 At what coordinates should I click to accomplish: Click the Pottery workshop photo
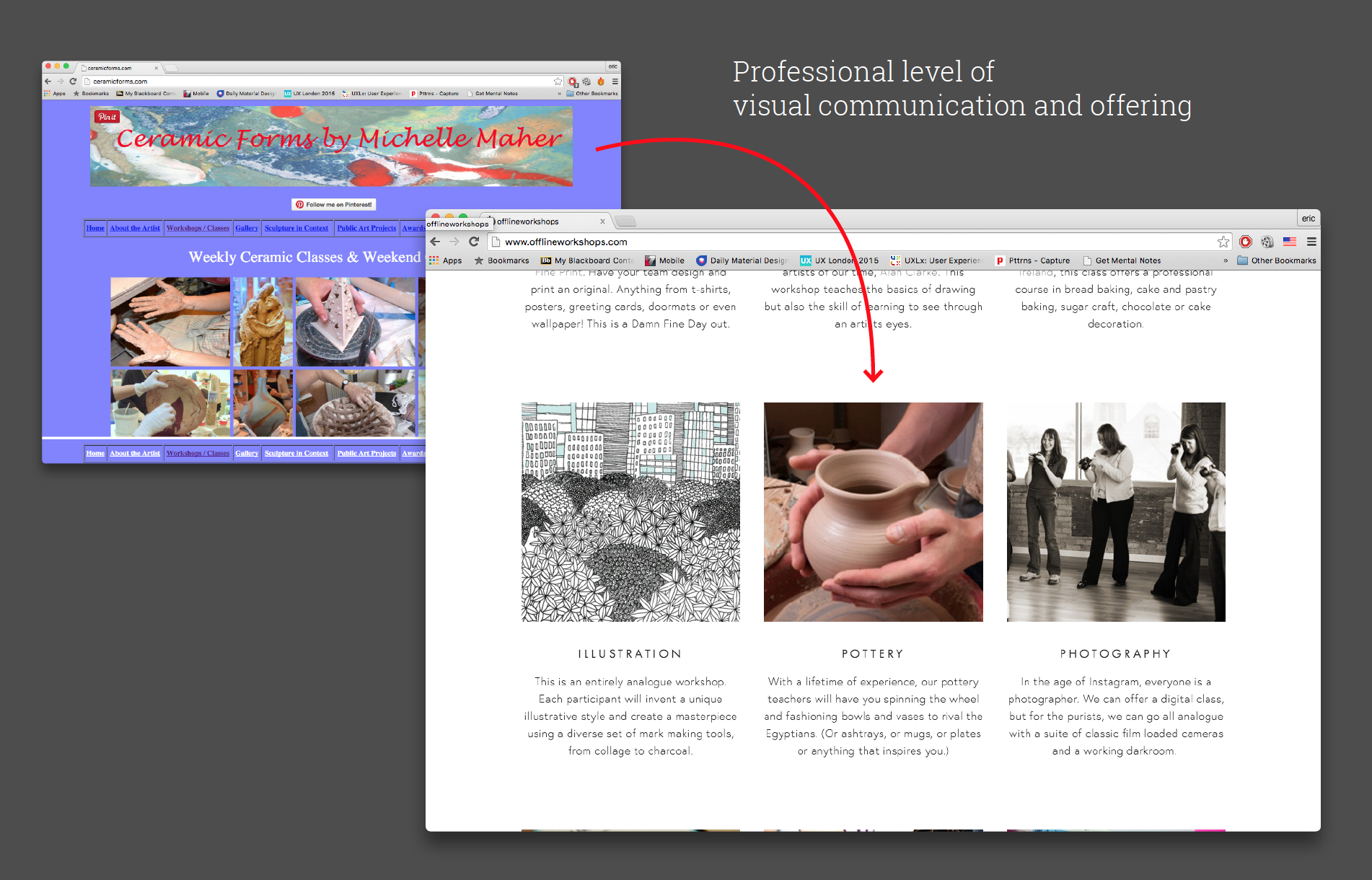click(x=873, y=512)
